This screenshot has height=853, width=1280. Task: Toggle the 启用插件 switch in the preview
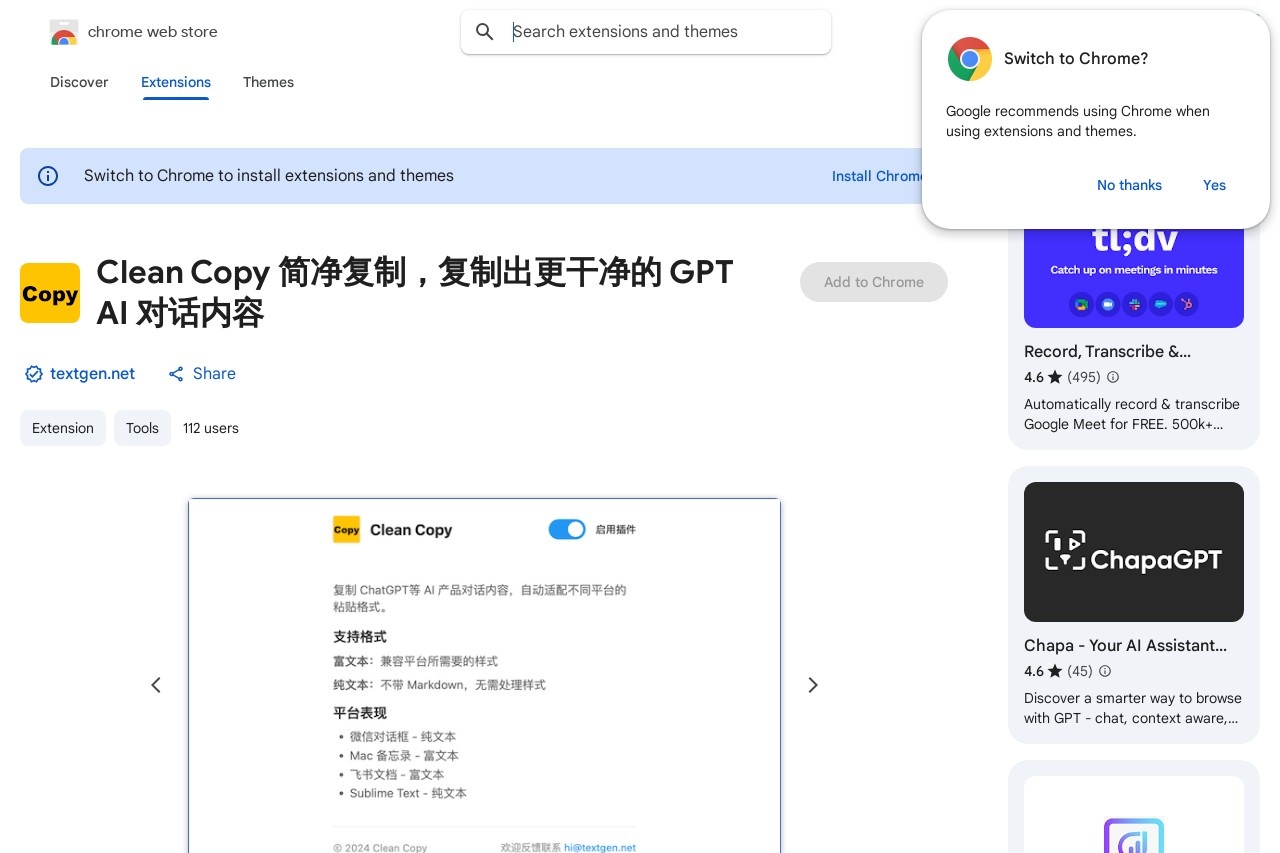tap(567, 529)
